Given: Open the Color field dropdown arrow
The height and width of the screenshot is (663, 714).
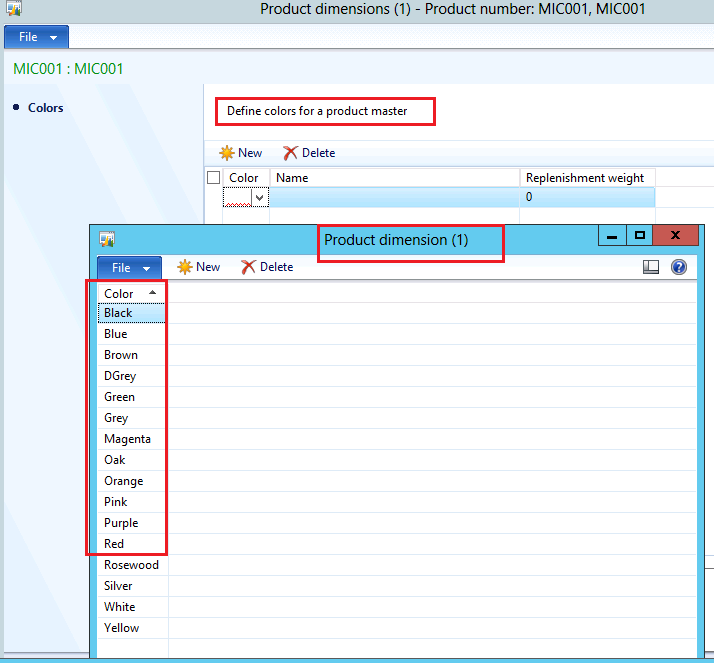Looking at the screenshot, I should pyautogui.click(x=260, y=198).
